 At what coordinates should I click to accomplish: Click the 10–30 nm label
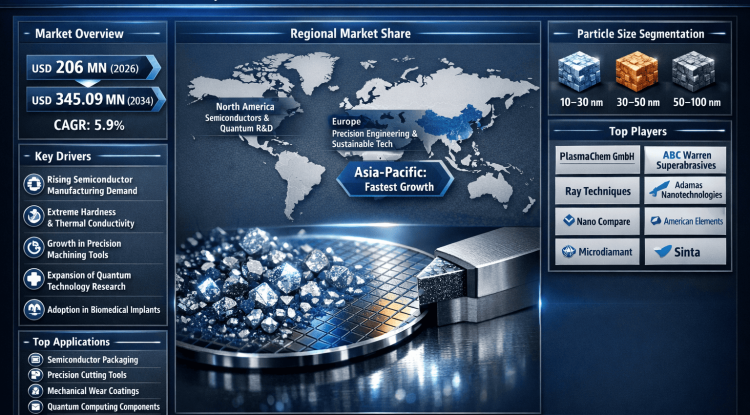click(x=581, y=102)
